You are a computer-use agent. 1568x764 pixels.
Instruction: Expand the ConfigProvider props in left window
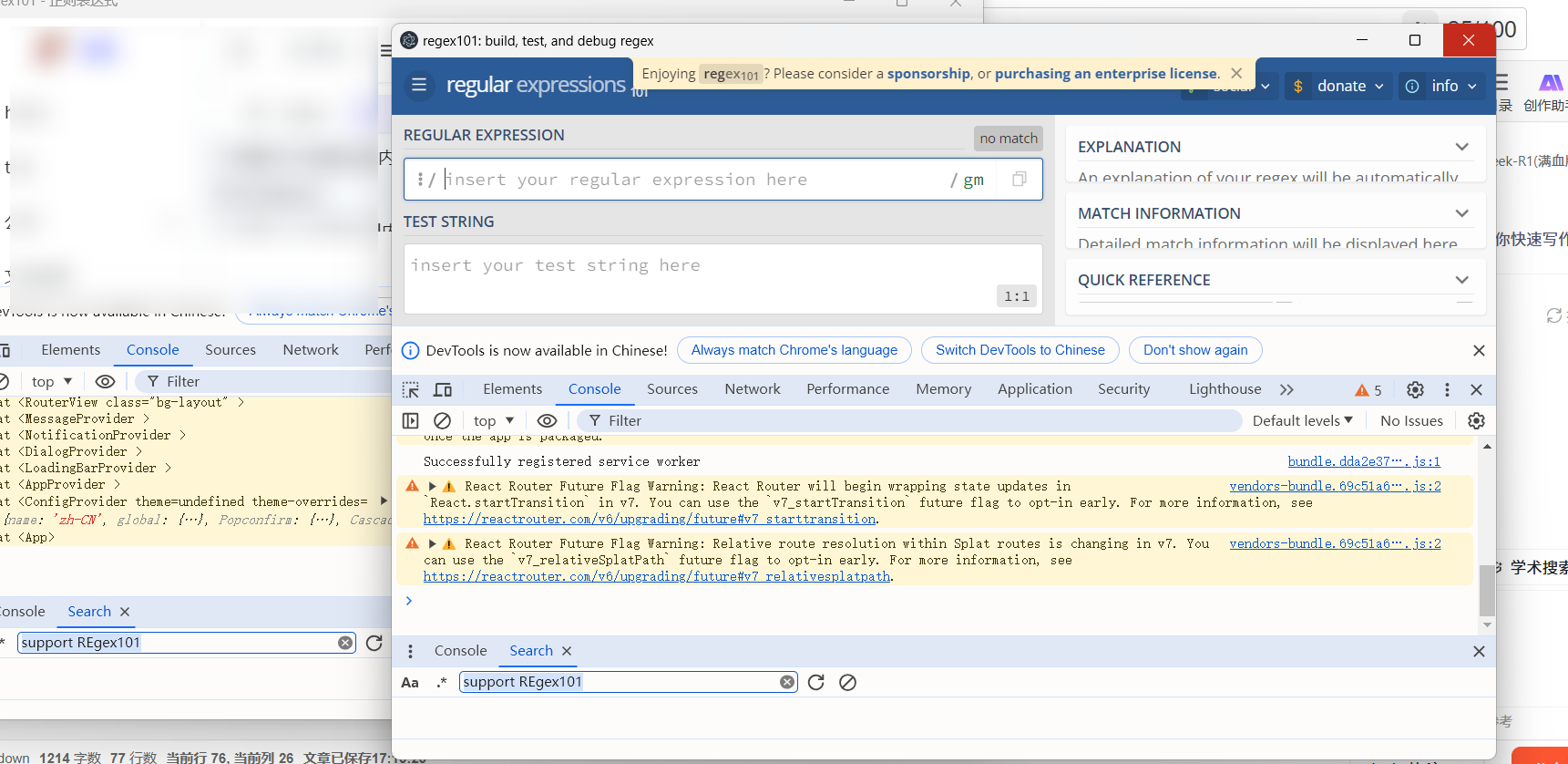(384, 501)
